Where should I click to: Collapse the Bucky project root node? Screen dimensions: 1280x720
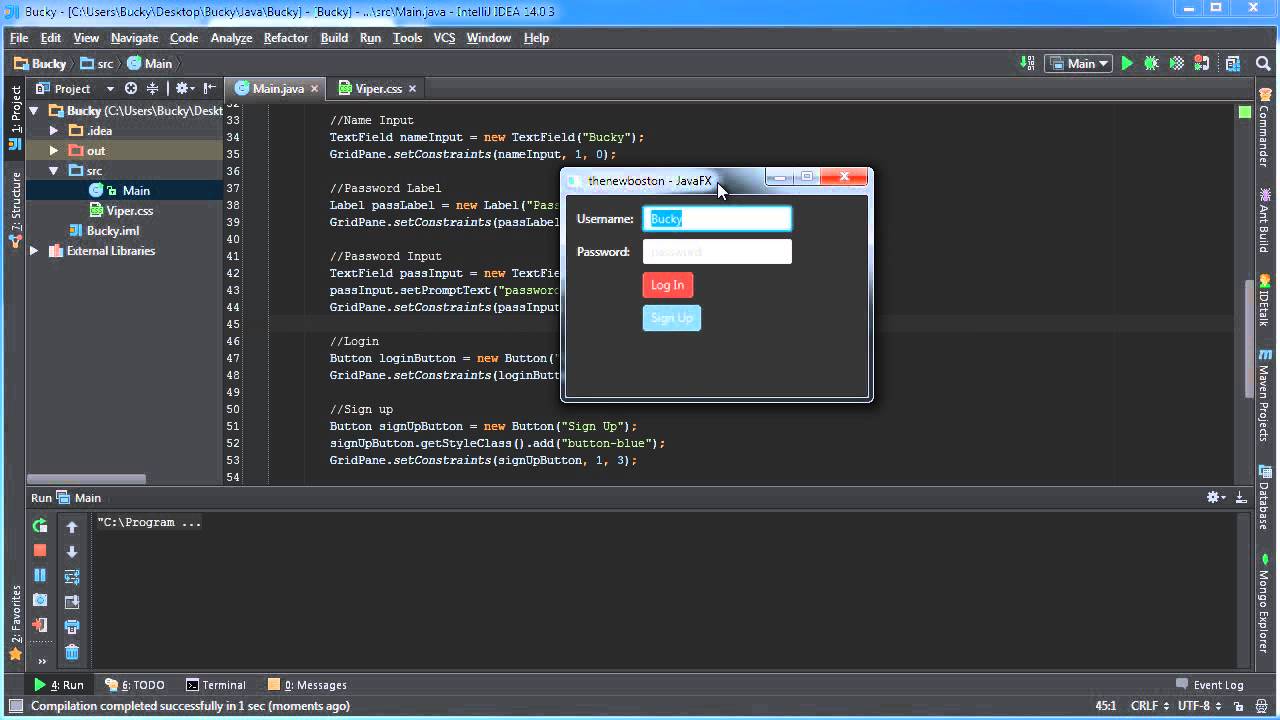pos(34,111)
